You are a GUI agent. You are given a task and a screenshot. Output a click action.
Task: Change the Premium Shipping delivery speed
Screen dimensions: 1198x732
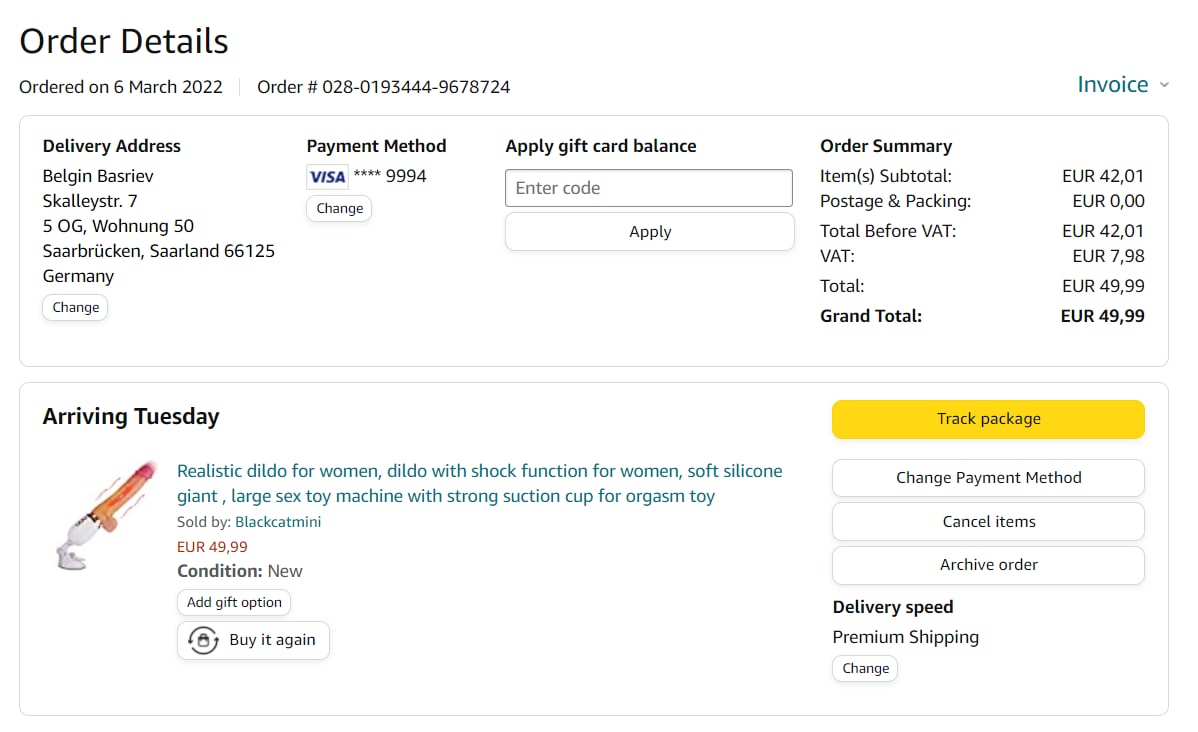coord(865,668)
